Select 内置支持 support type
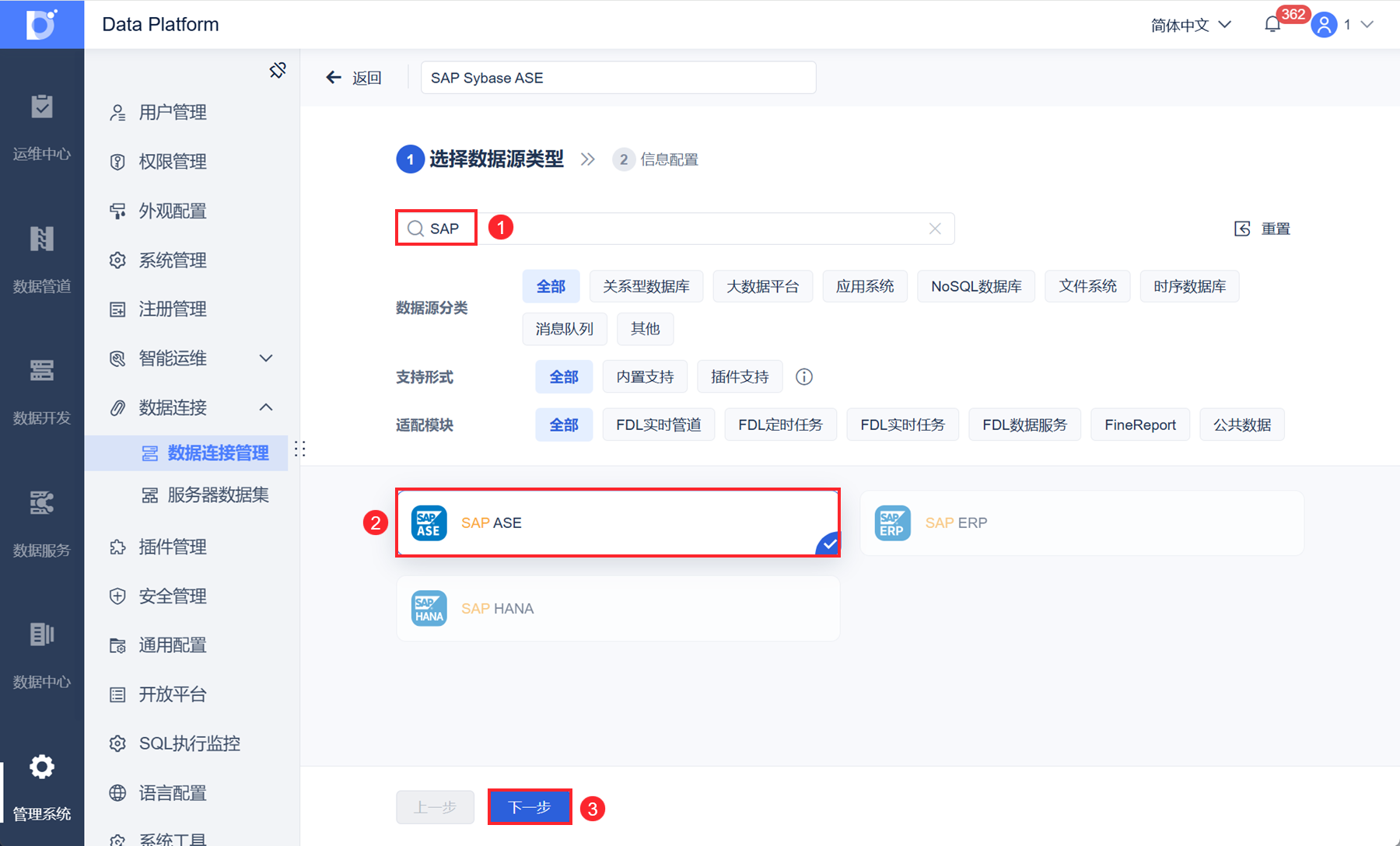 pyautogui.click(x=646, y=377)
